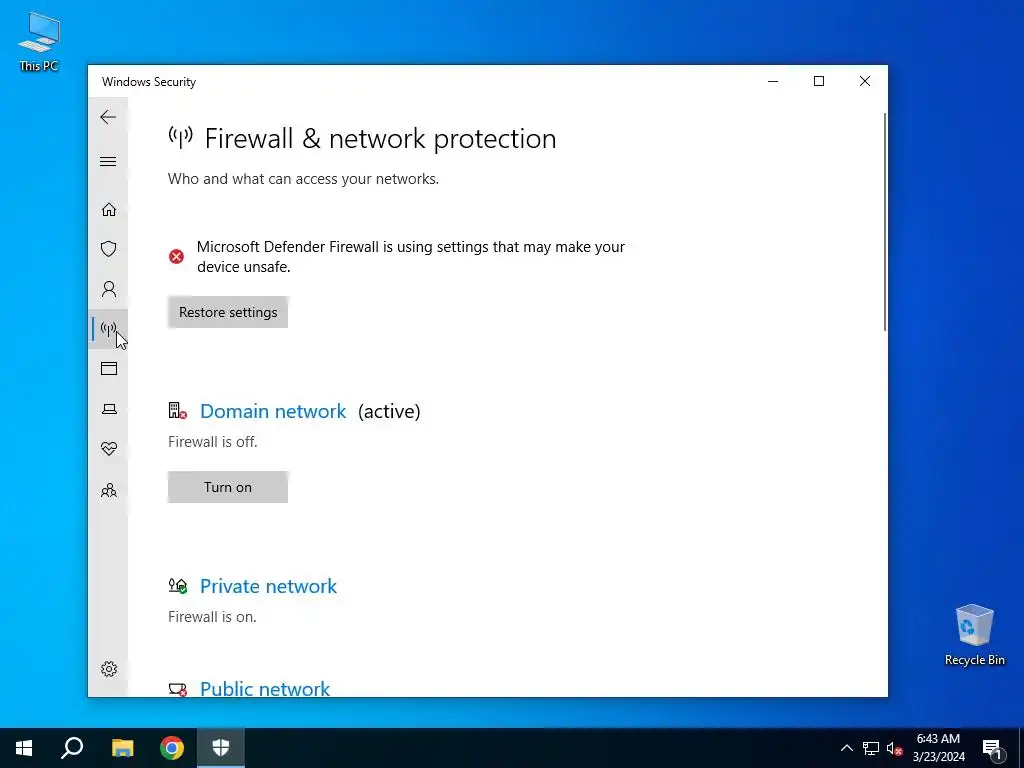Screen dimensions: 1024x768
Task: Click the Private network house icon
Action: tap(178, 586)
